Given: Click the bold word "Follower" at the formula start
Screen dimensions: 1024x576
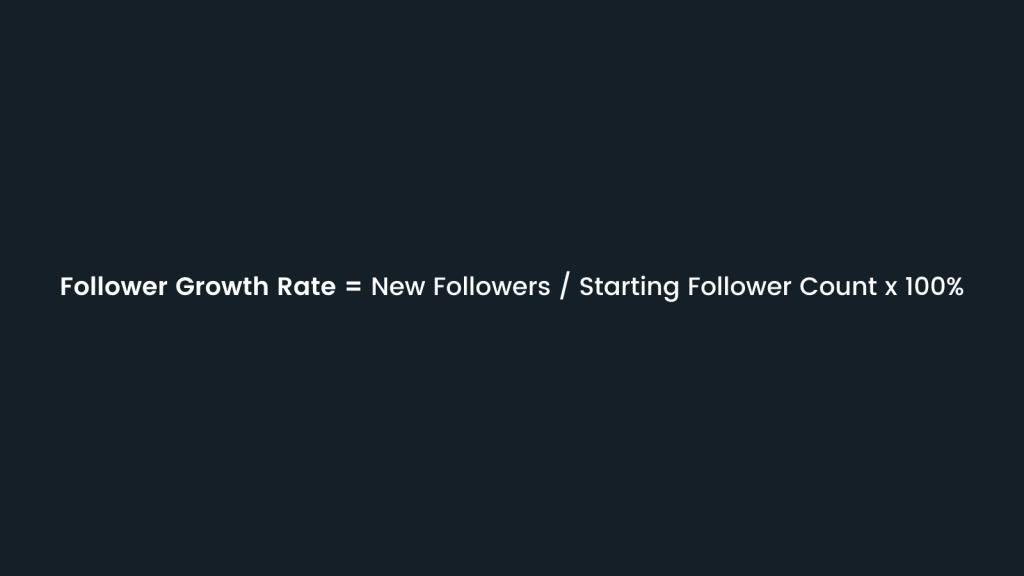Looking at the screenshot, I should tap(114, 288).
